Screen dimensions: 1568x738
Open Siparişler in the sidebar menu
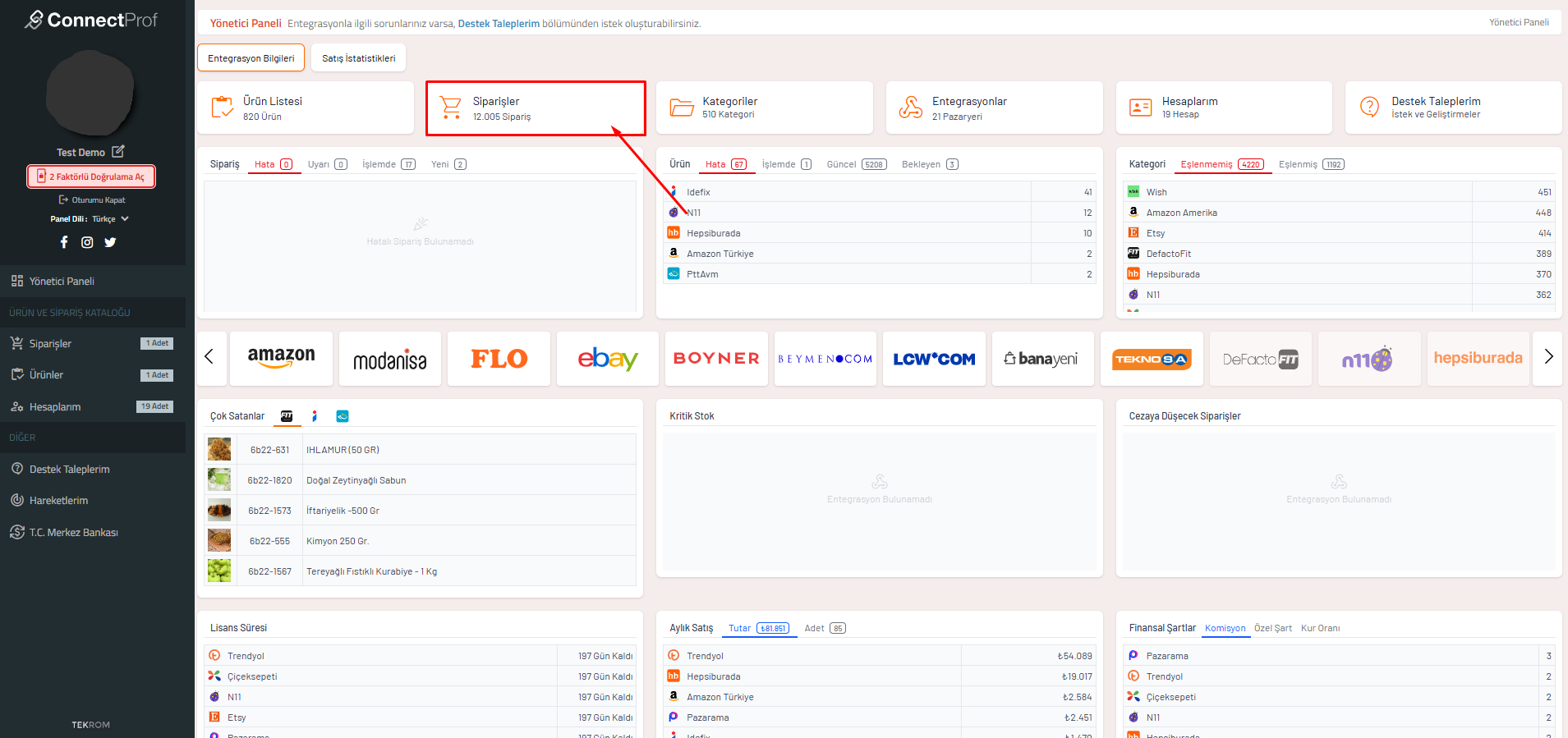coord(93,343)
